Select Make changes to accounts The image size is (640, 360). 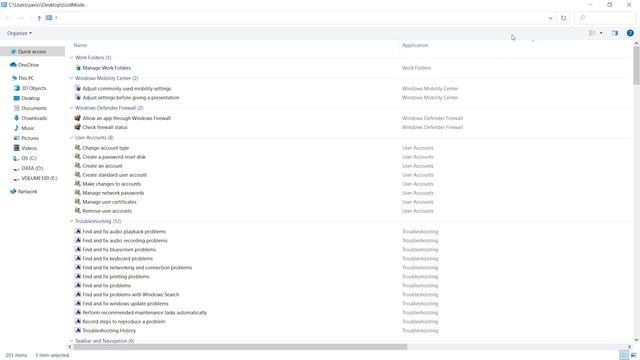[x=111, y=184]
